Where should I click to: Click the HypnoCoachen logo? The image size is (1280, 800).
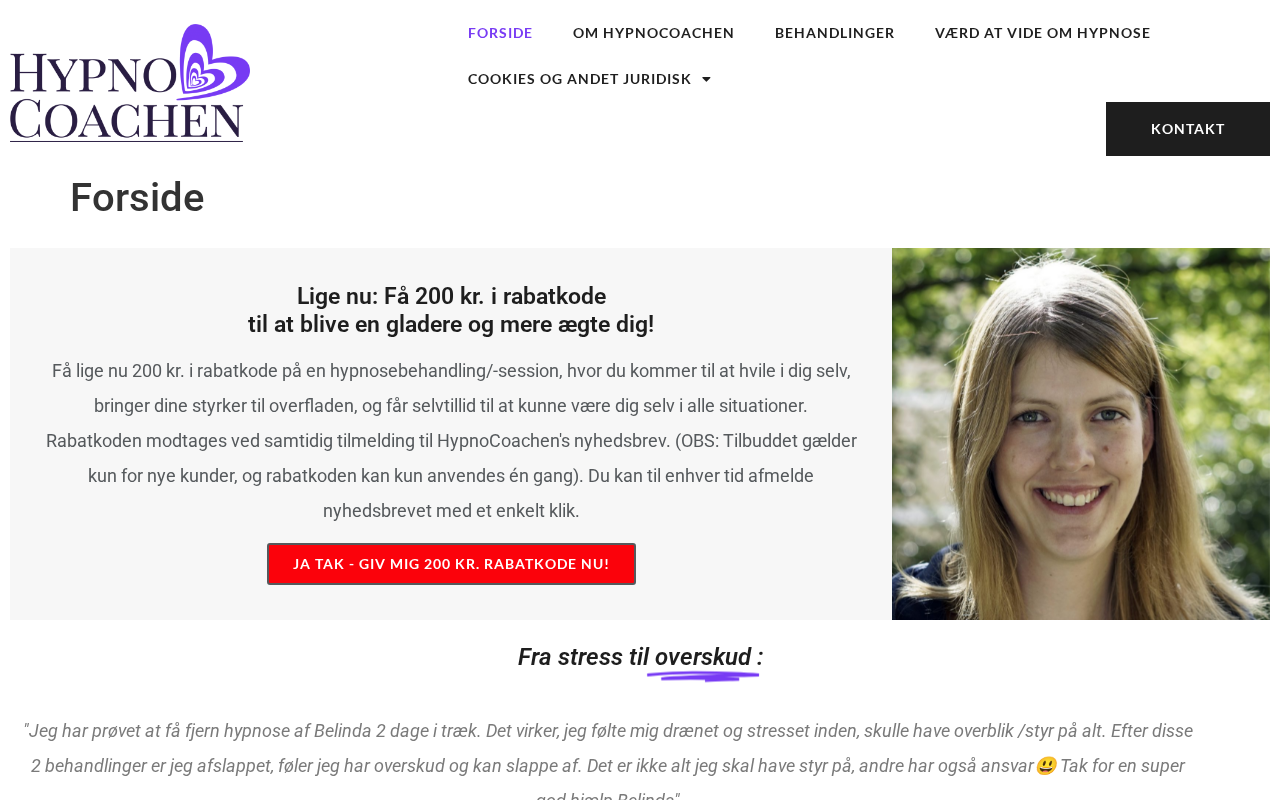(130, 82)
